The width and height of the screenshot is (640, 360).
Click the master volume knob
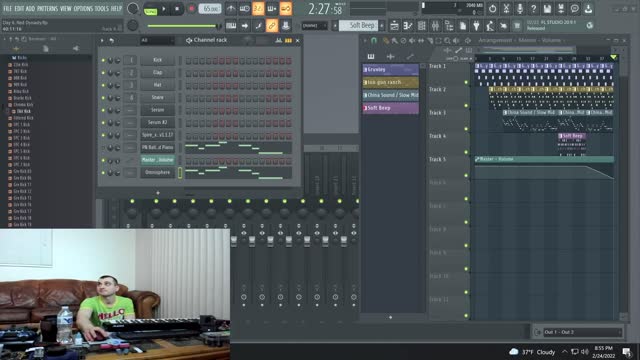[133, 8]
